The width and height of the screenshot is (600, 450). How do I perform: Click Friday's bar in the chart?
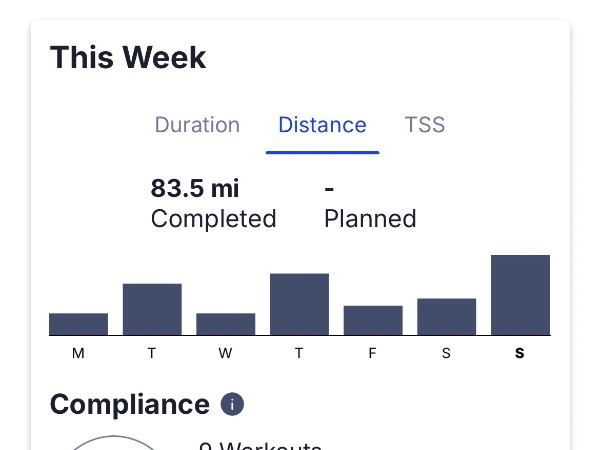point(373,320)
